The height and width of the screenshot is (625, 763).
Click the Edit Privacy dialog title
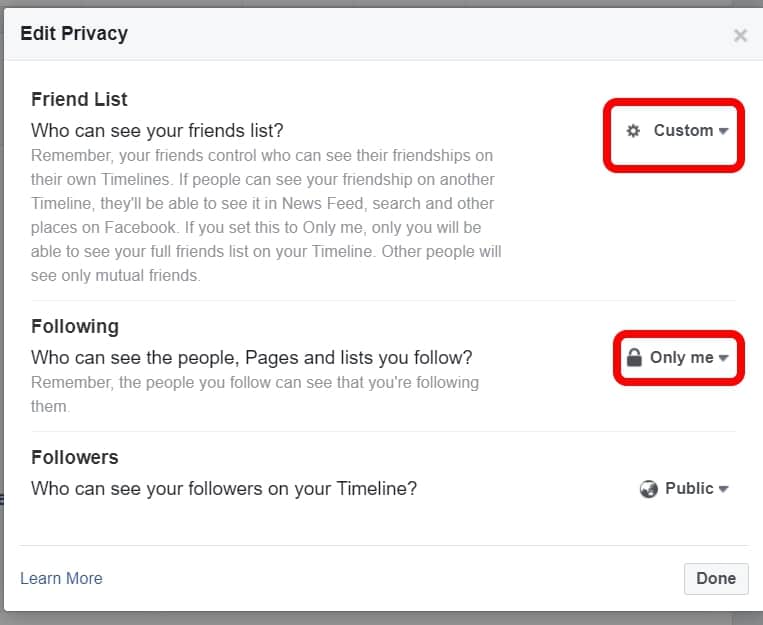74,34
